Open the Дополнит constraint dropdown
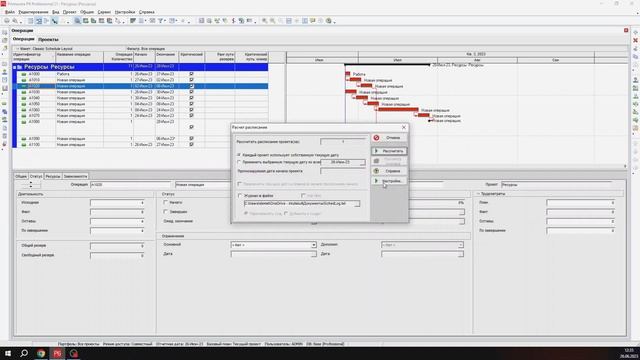The image size is (640, 360). point(460,245)
